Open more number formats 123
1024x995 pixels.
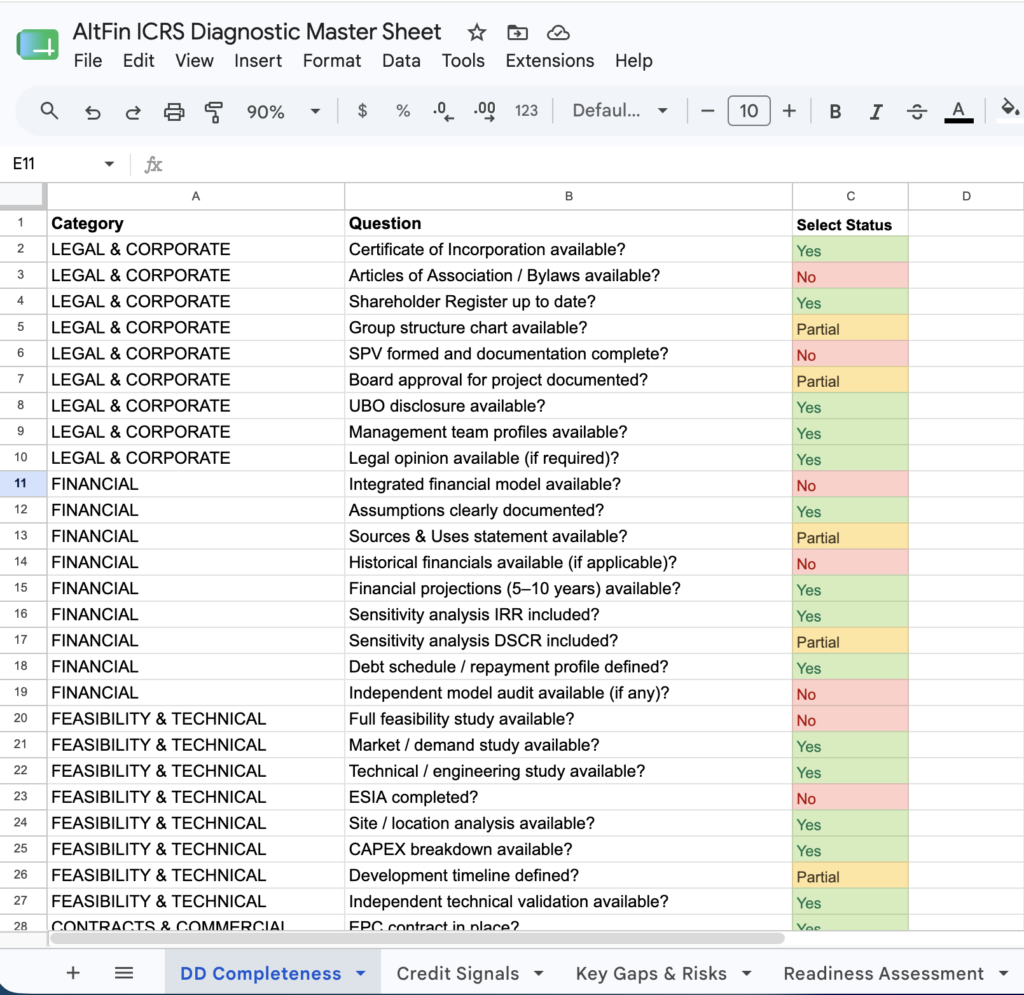pos(526,111)
